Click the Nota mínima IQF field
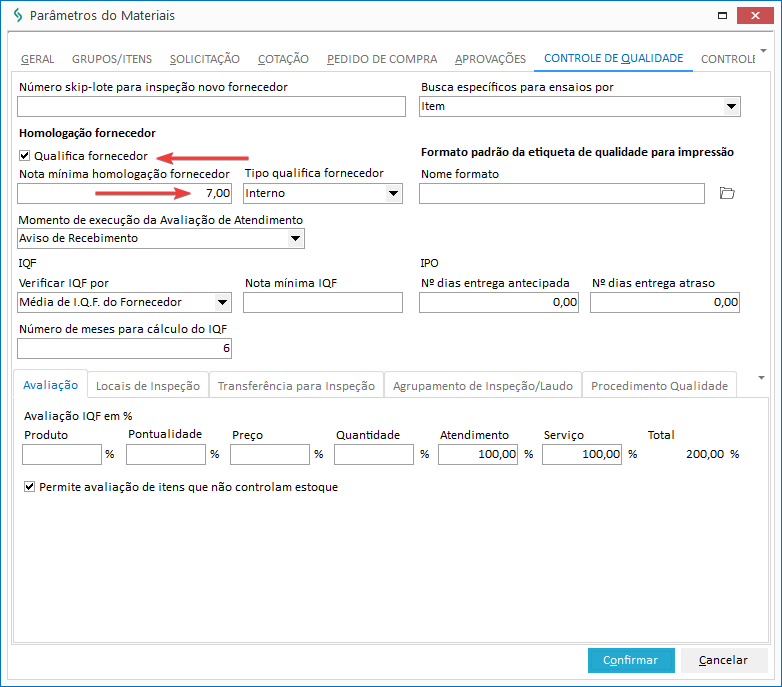 pyautogui.click(x=323, y=303)
